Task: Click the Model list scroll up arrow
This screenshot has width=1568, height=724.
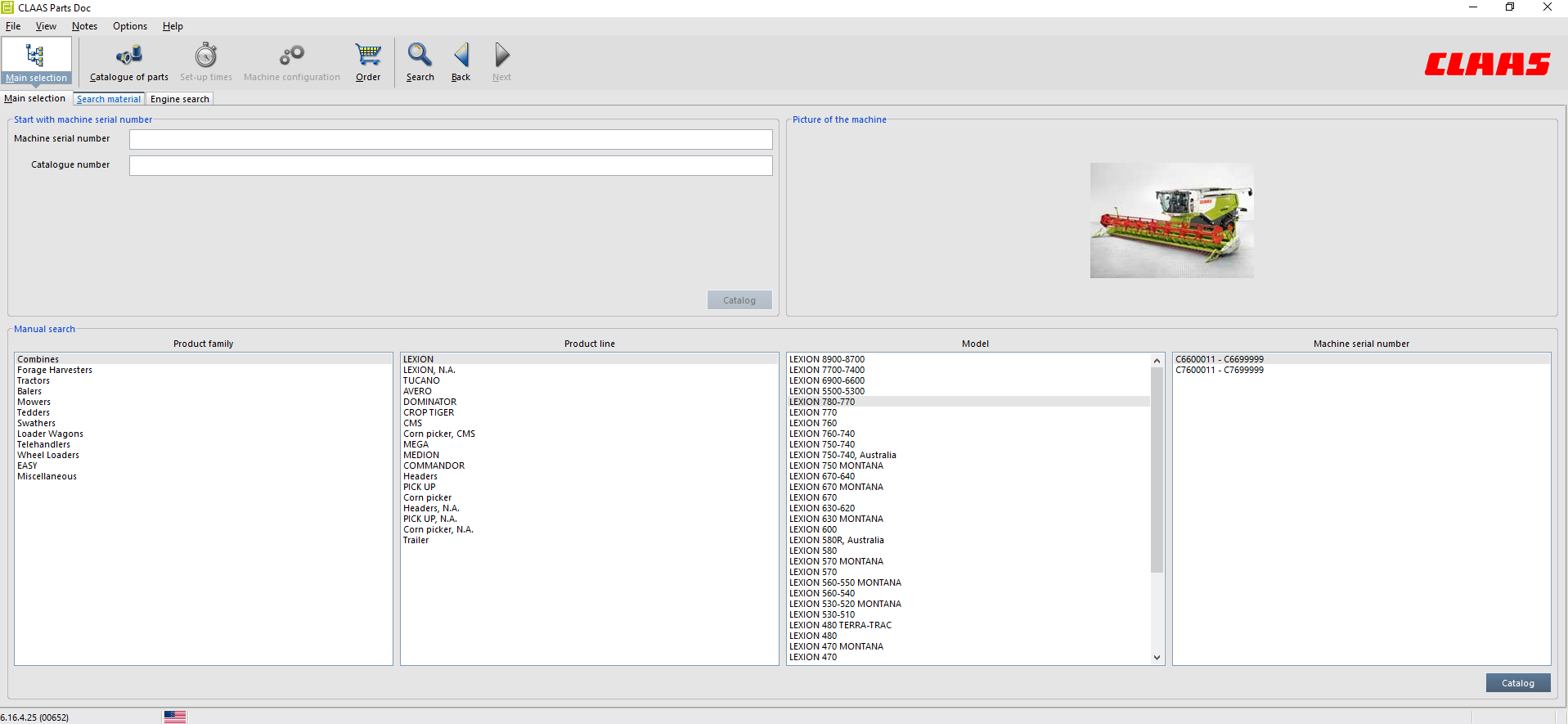Action: pyautogui.click(x=1157, y=361)
